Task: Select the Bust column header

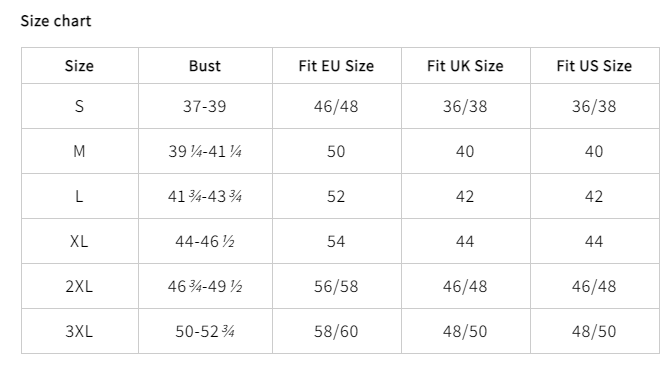Action: [205, 66]
